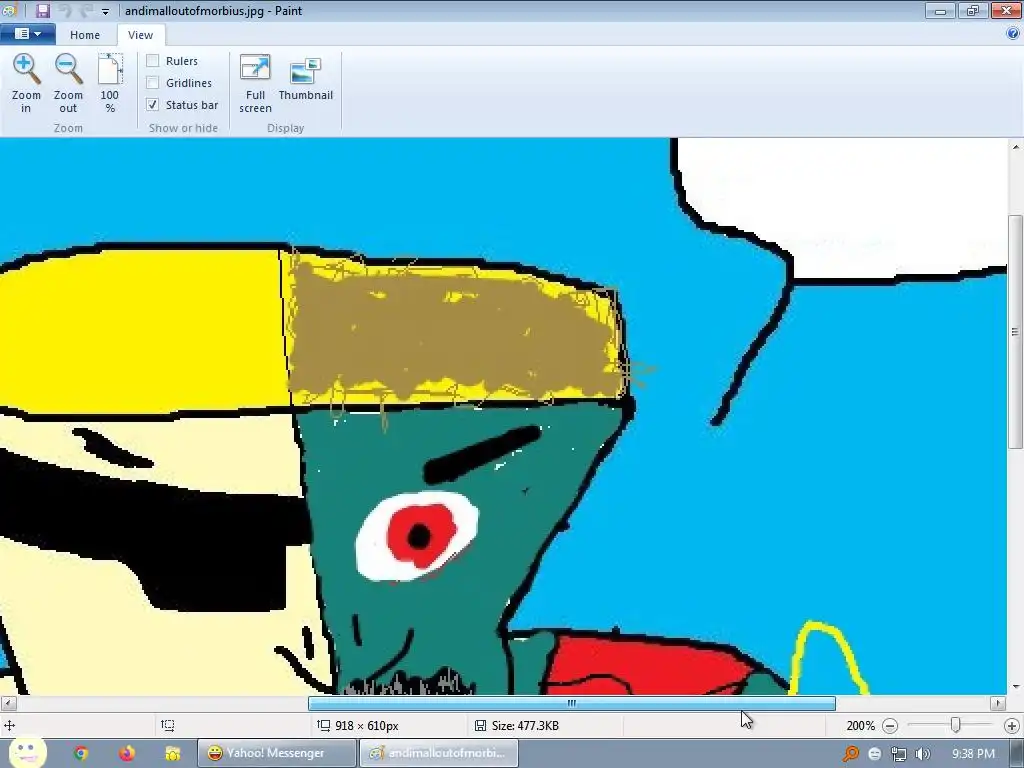The height and width of the screenshot is (768, 1024).
Task: Expand the Customize Quick Access Toolbar arrow
Action: point(105,11)
